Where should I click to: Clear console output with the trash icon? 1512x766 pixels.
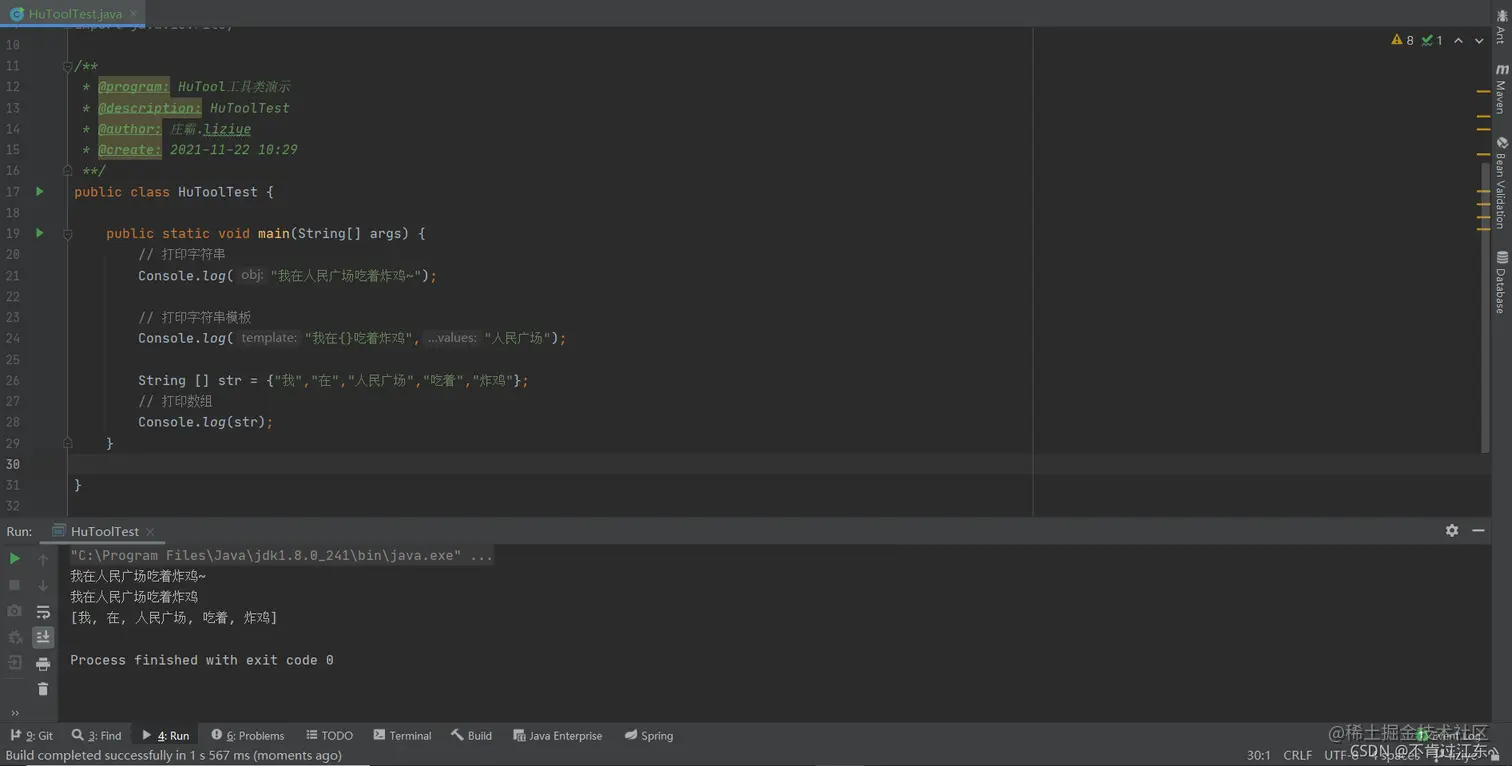(43, 689)
